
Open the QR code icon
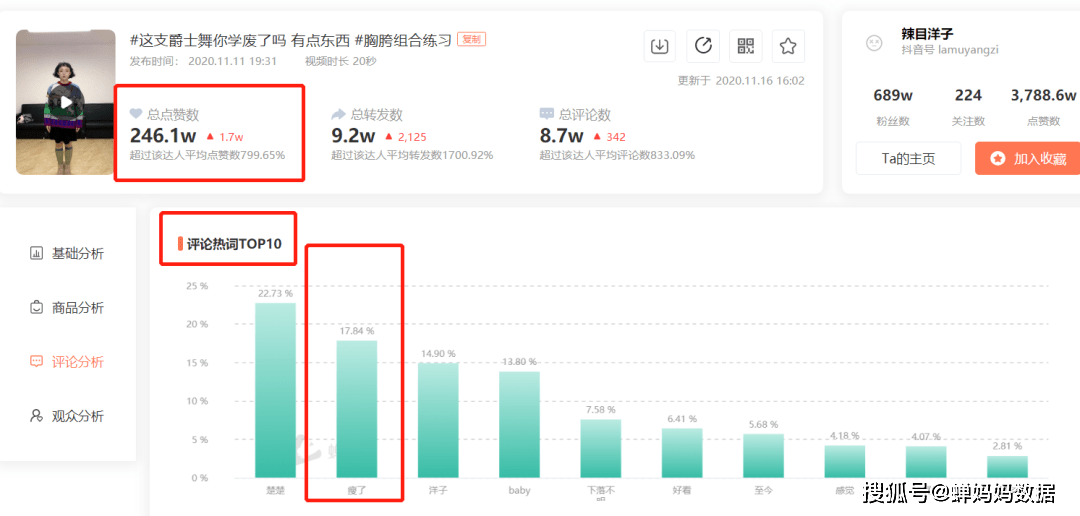pyautogui.click(x=745, y=46)
